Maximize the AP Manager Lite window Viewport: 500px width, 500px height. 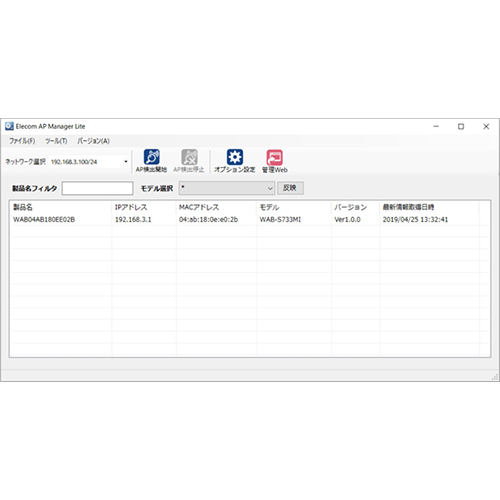pos(461,127)
